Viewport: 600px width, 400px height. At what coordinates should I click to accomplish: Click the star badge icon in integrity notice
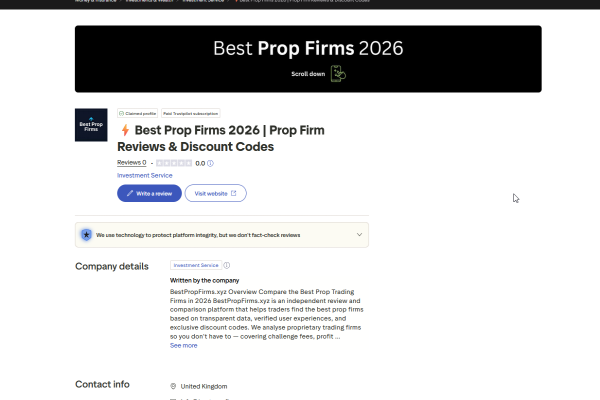[x=87, y=235]
